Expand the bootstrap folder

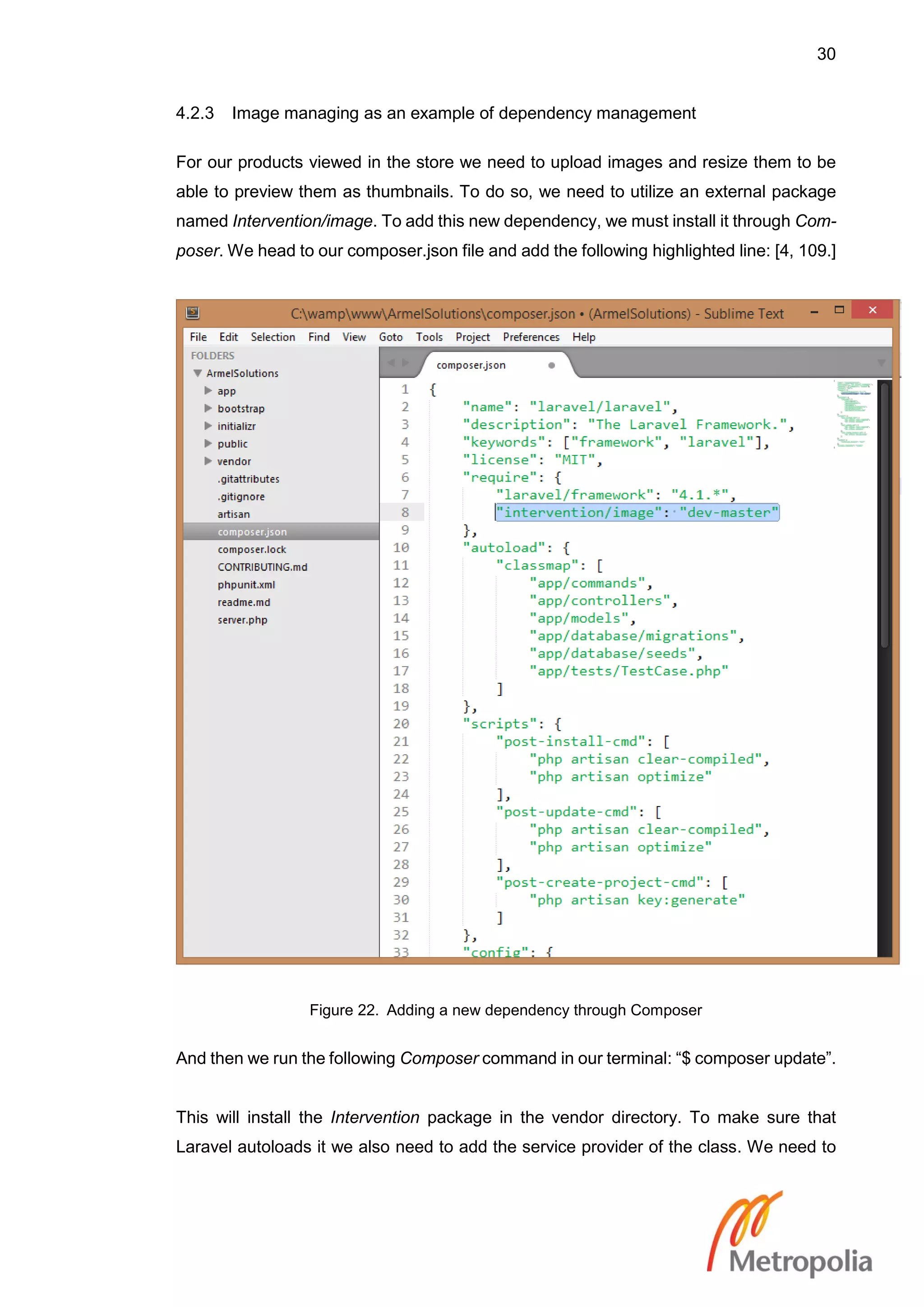pos(208,408)
